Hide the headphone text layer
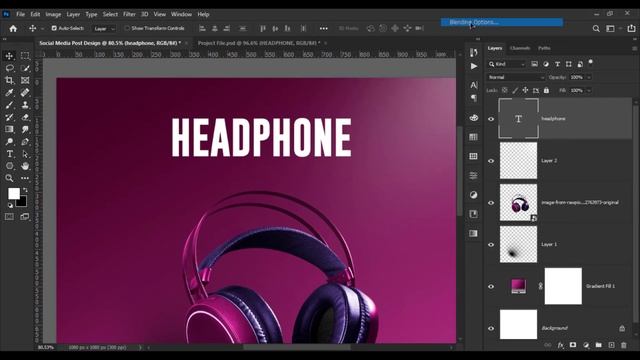The image size is (640, 360). click(x=491, y=119)
